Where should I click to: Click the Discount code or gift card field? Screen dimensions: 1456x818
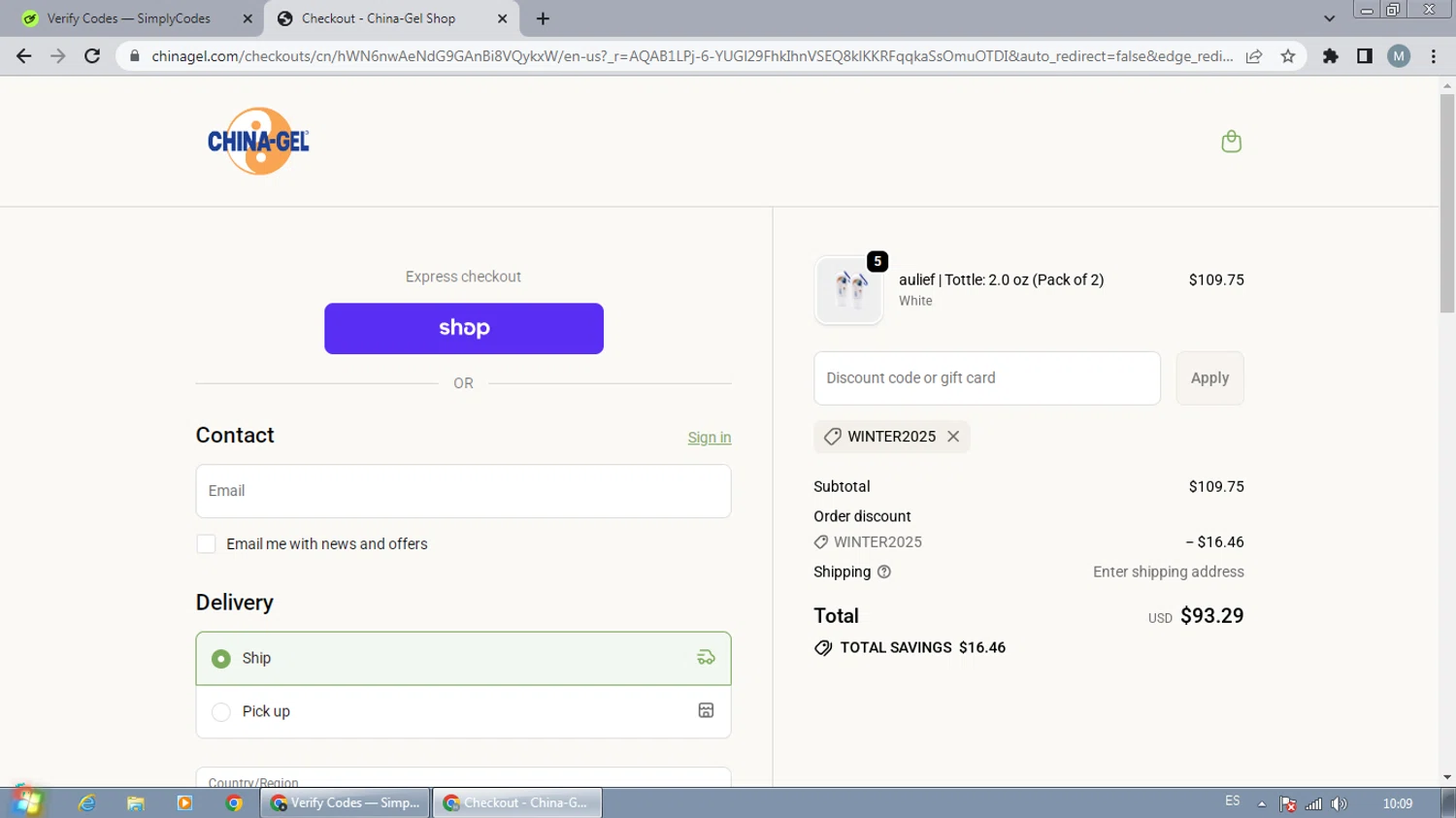pyautogui.click(x=987, y=378)
